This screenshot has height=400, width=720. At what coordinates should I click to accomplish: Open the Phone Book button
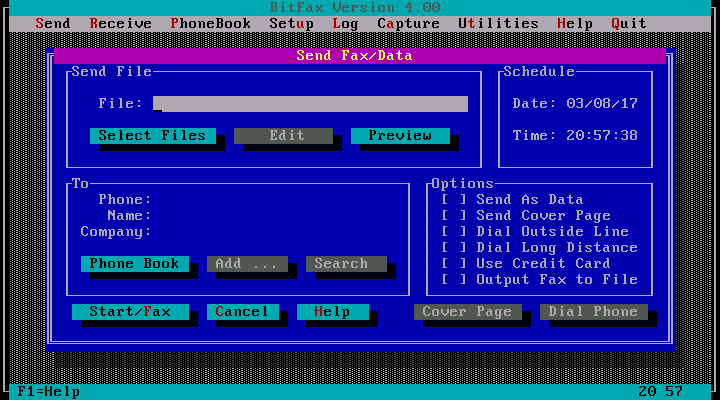pyautogui.click(x=135, y=264)
